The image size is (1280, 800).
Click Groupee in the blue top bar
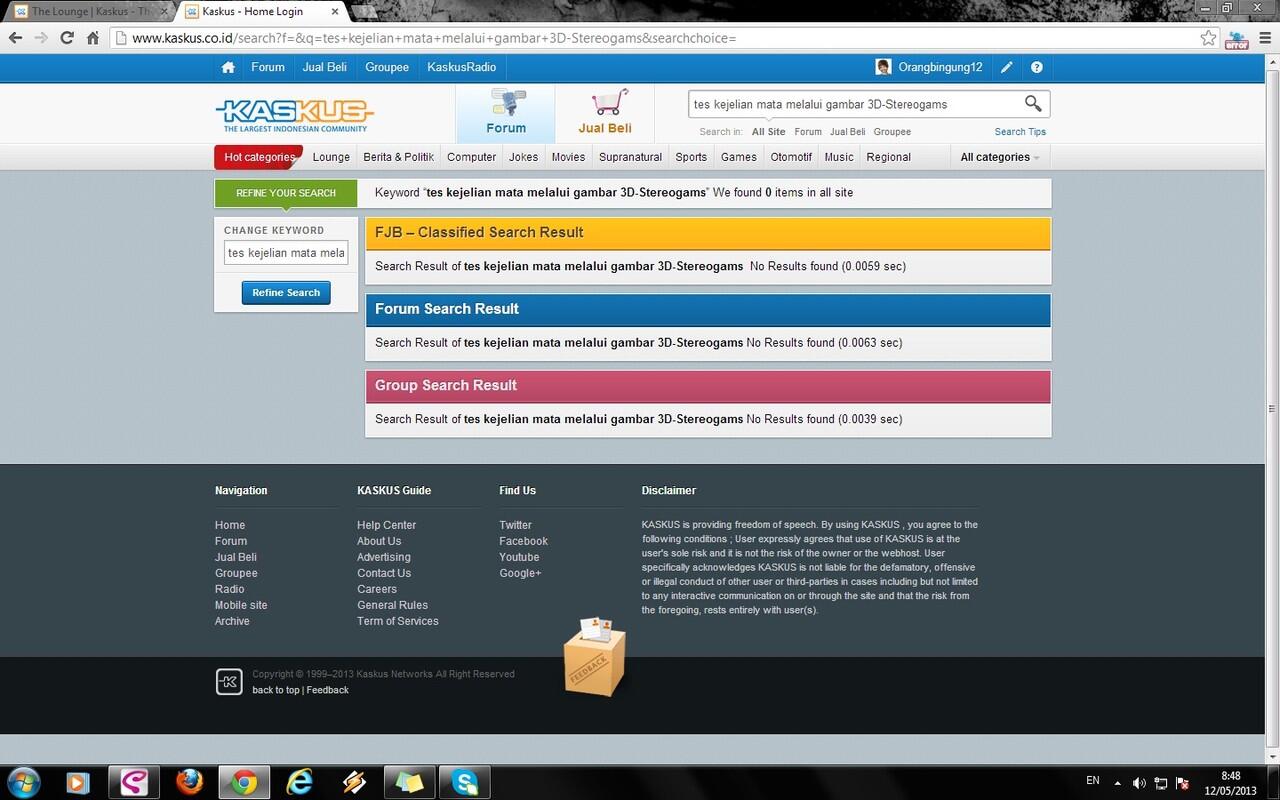387,67
